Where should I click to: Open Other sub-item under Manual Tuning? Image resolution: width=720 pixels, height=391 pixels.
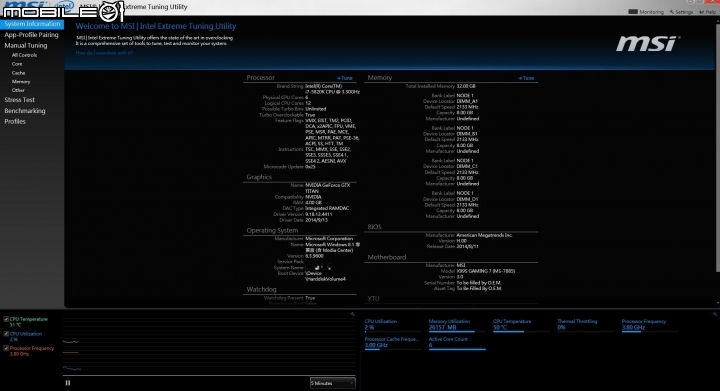click(18, 90)
